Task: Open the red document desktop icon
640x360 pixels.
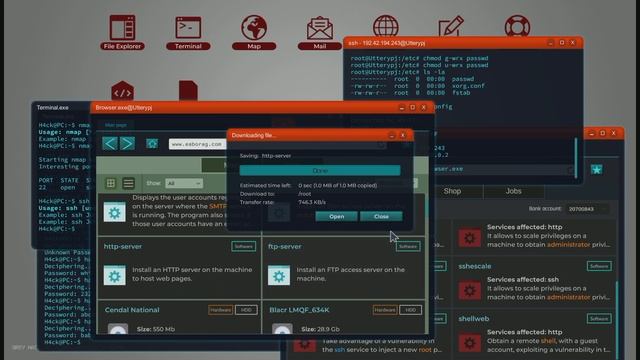Action: (x=188, y=91)
